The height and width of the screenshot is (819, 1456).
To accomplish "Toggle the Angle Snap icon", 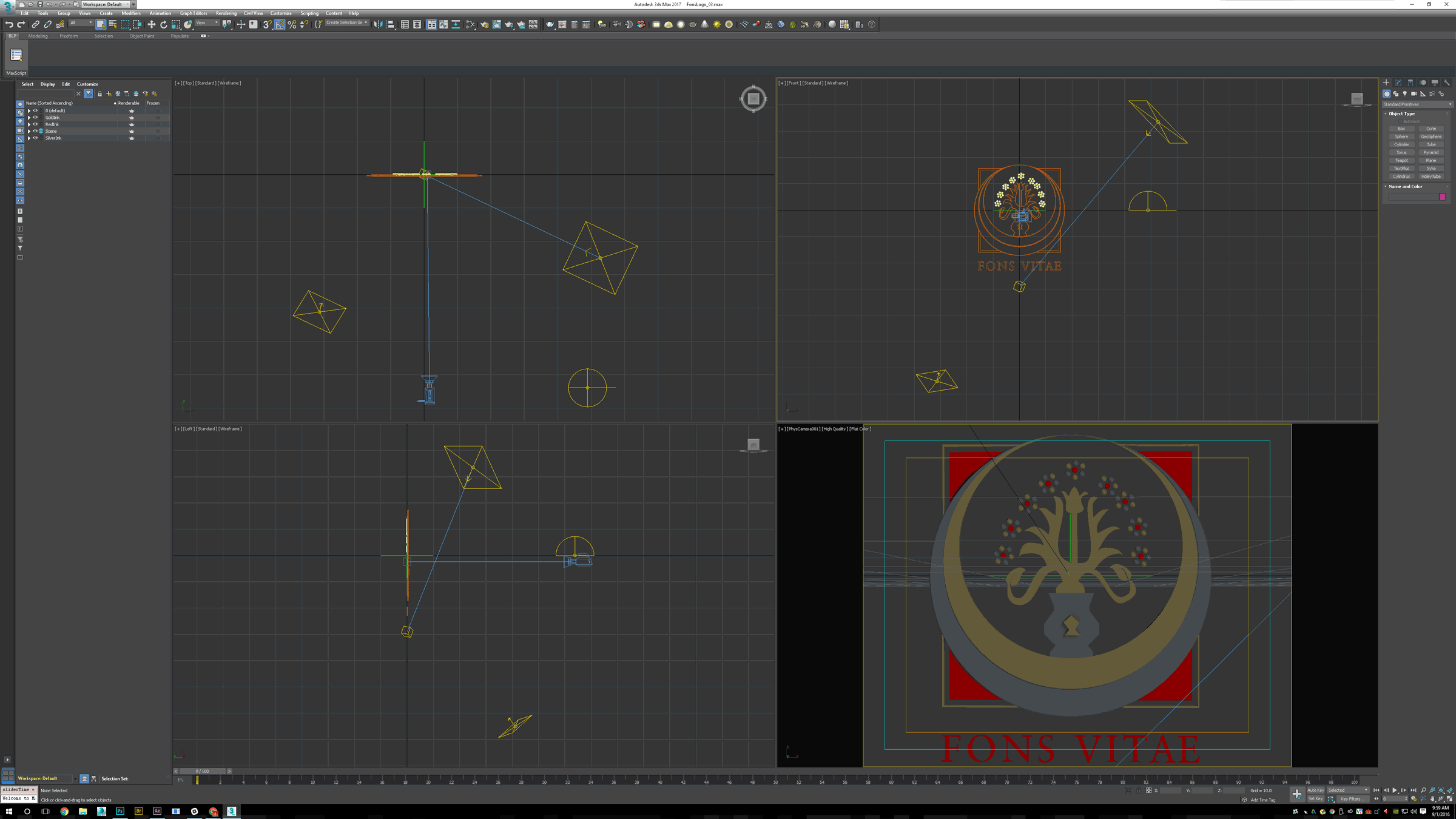I will pos(280,25).
